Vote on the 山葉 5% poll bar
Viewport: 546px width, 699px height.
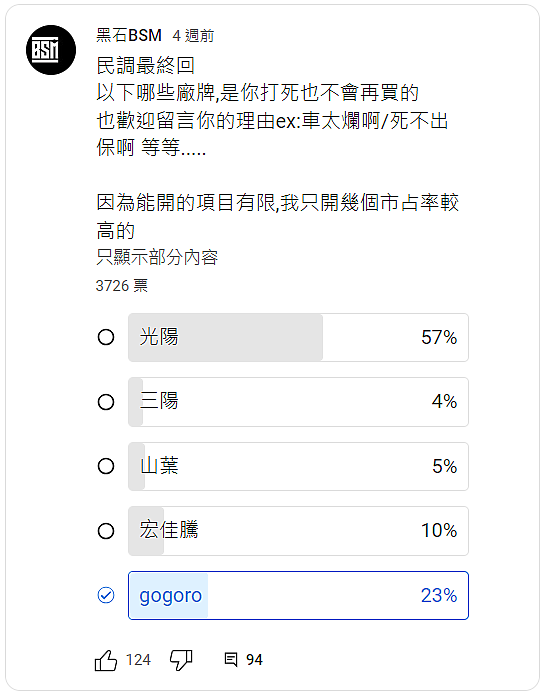tap(298, 466)
